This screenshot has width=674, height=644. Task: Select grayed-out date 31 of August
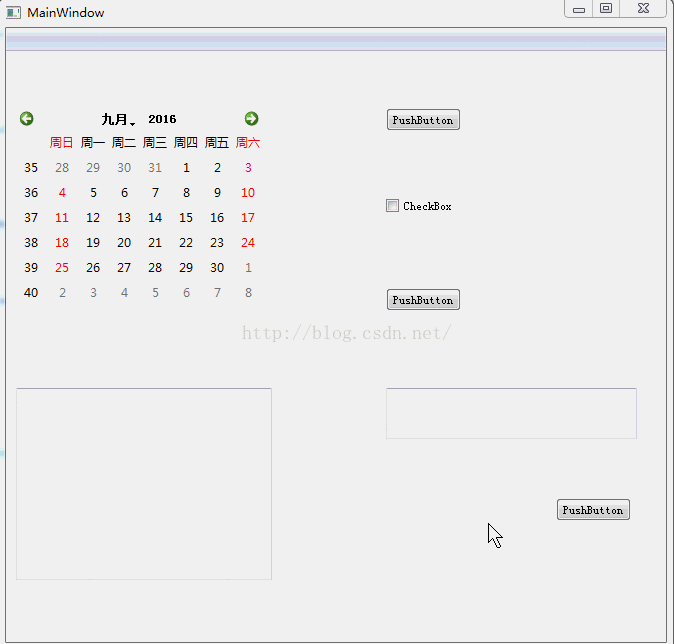click(155, 168)
